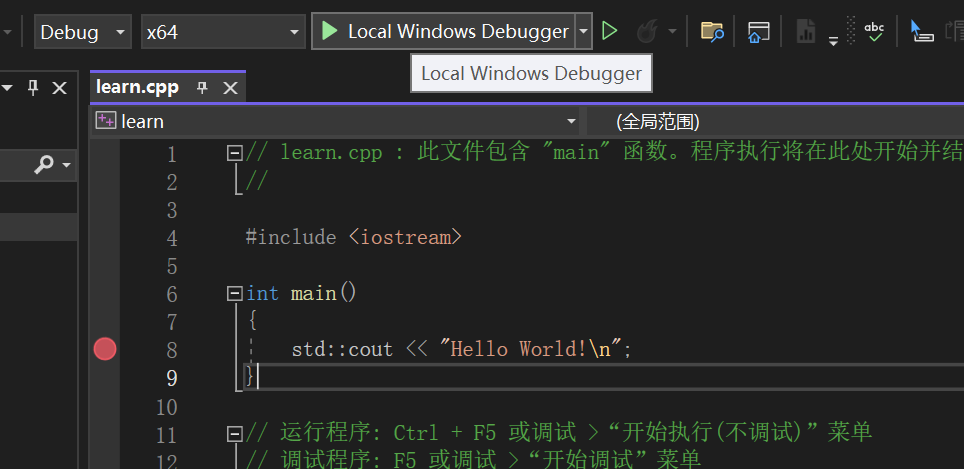964x469 pixels.
Task: Expand the debugger target dropdown arrow
Action: pos(583,31)
